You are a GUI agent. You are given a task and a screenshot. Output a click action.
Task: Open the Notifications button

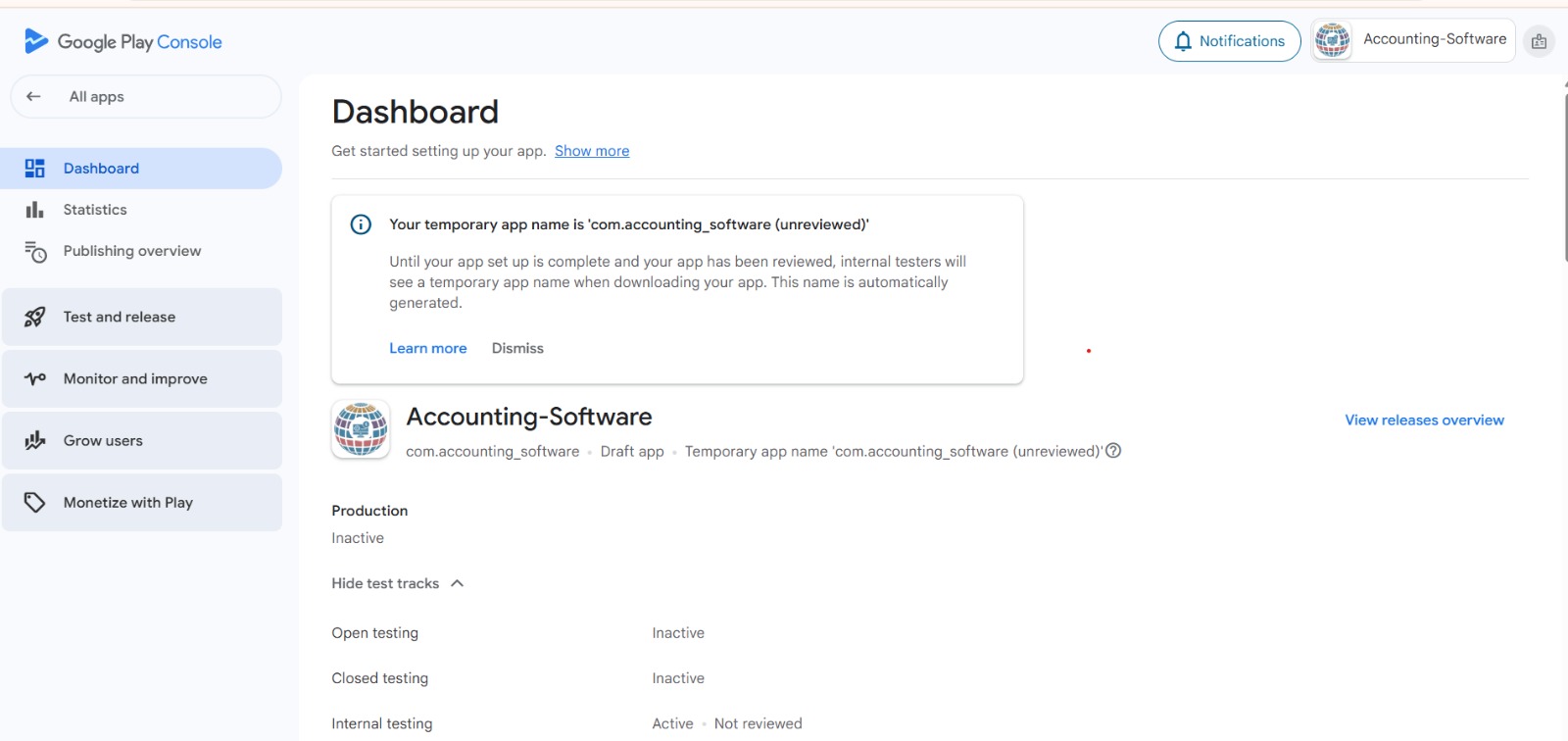(1229, 41)
